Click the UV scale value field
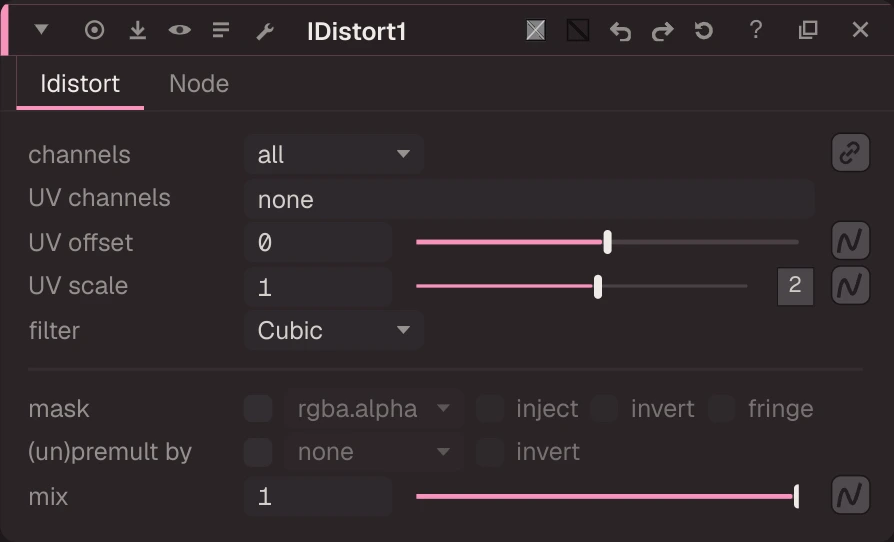 pos(318,286)
